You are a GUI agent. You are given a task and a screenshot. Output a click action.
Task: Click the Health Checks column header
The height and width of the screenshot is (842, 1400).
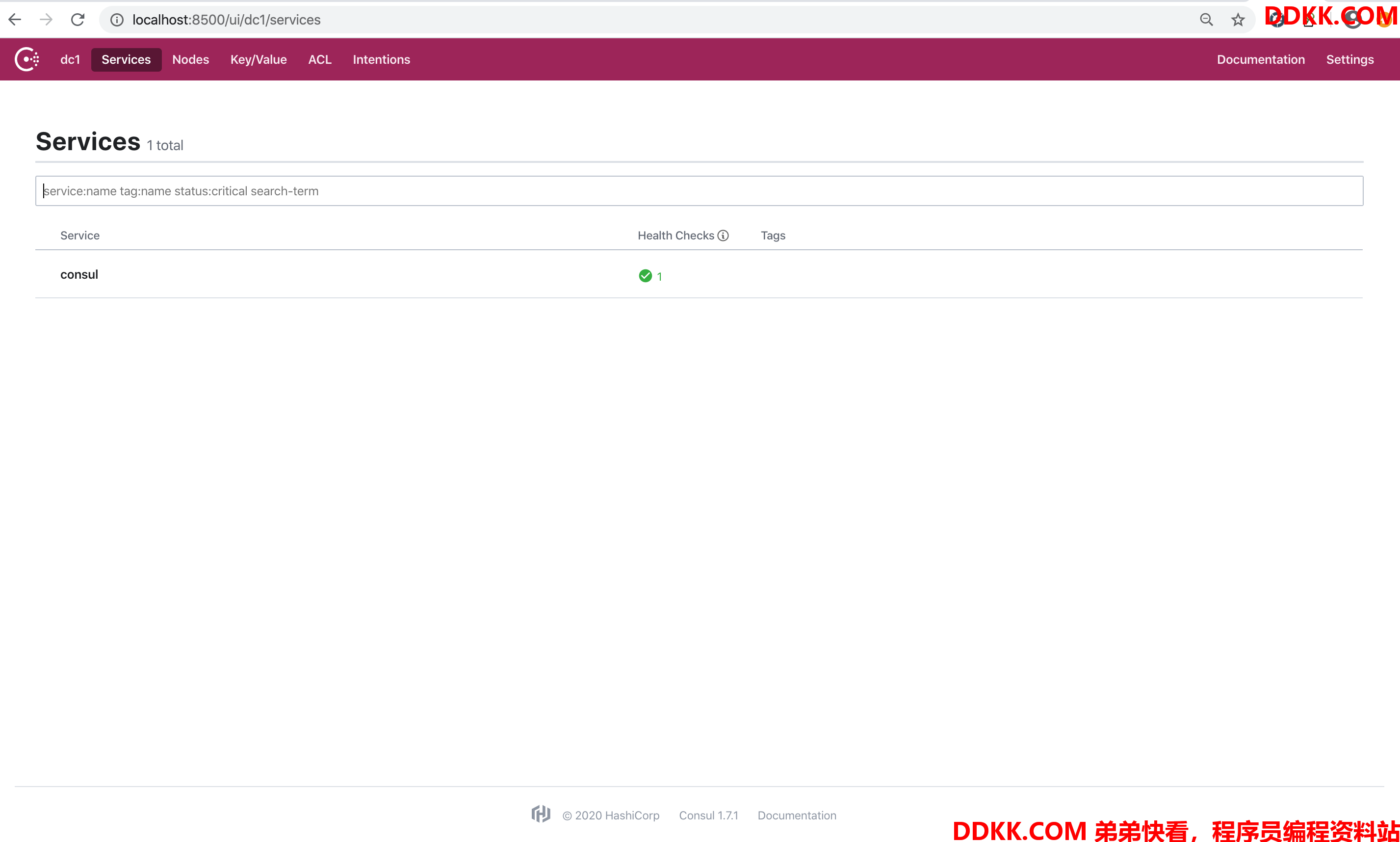point(675,236)
